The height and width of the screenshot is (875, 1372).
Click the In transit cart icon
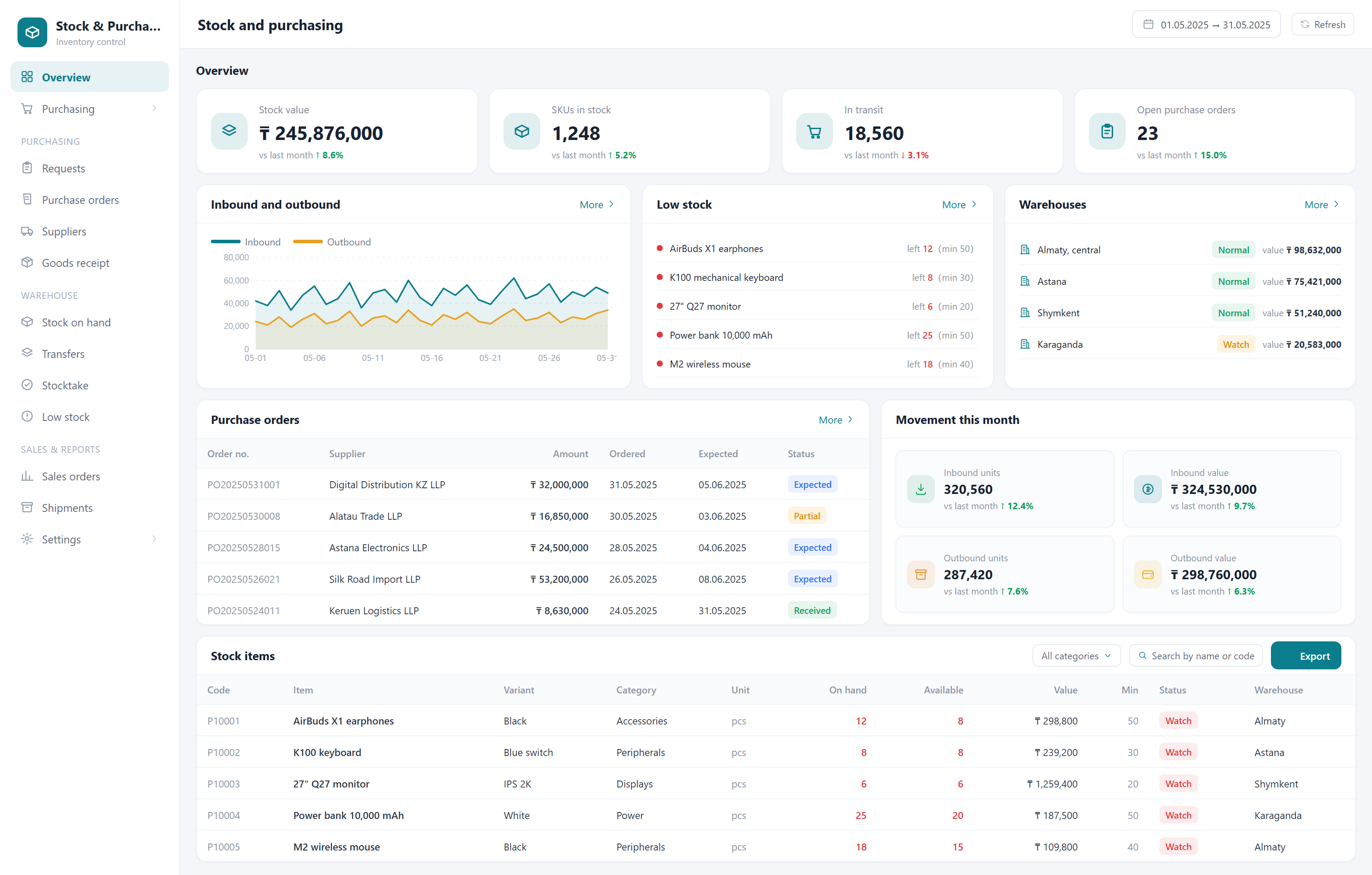click(814, 131)
